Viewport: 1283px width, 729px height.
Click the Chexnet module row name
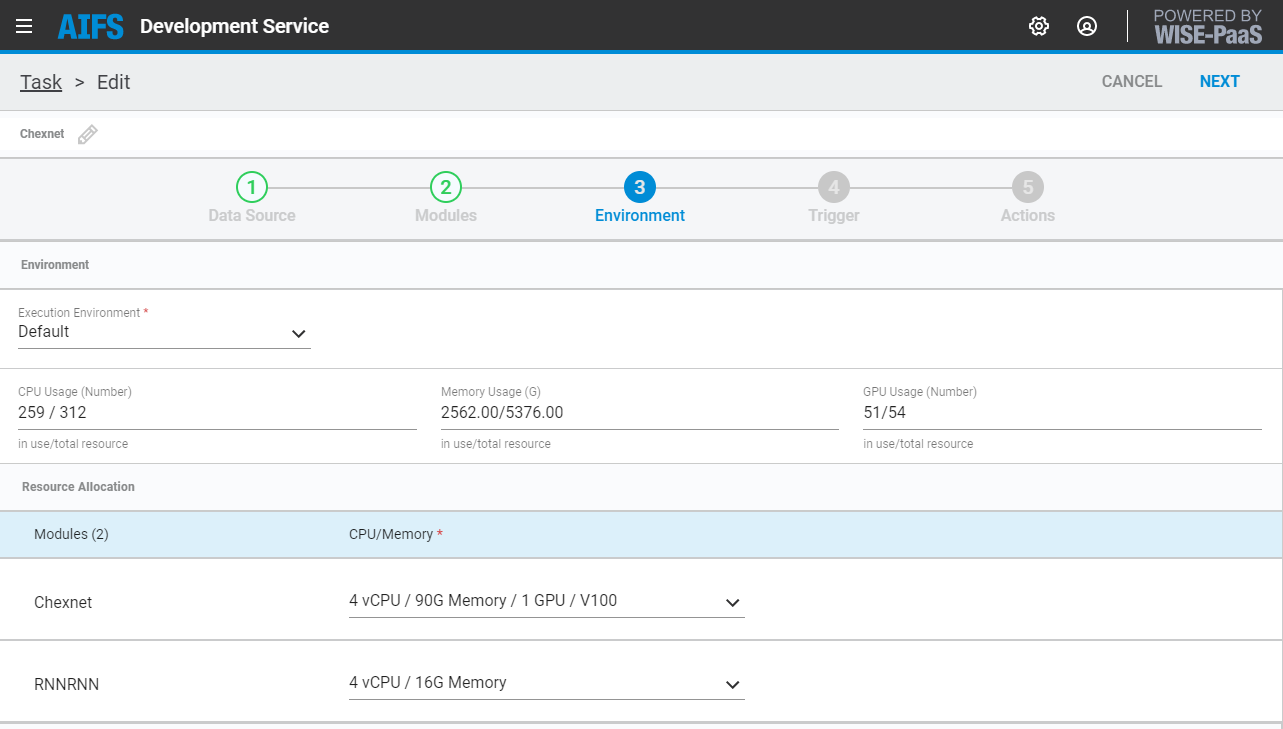(x=63, y=602)
